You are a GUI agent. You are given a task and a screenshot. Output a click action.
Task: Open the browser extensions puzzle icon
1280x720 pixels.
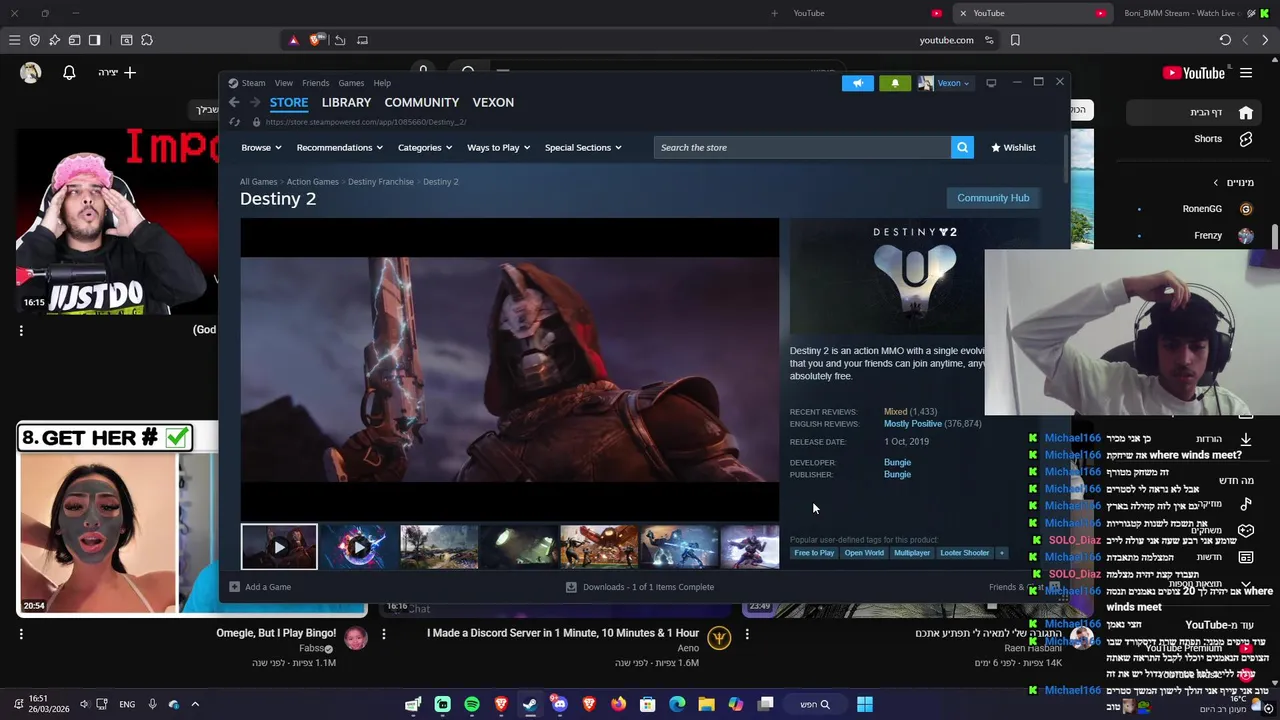(x=147, y=40)
